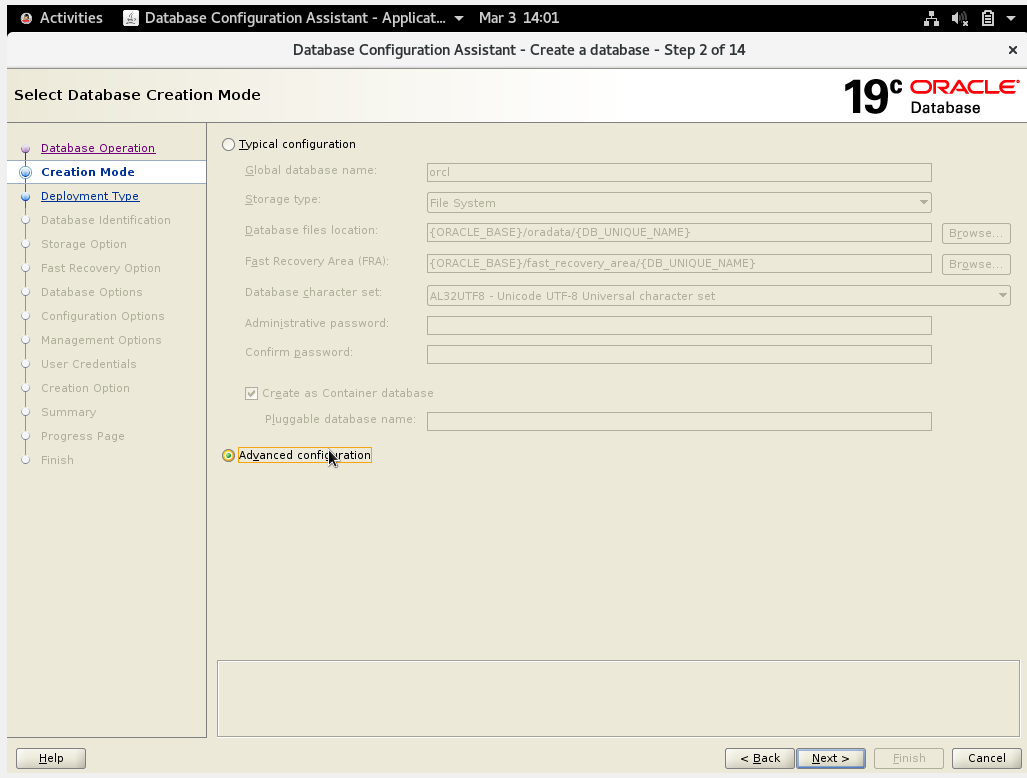Click the clipboard tray icon
This screenshot has height=778, width=1027.
(988, 18)
